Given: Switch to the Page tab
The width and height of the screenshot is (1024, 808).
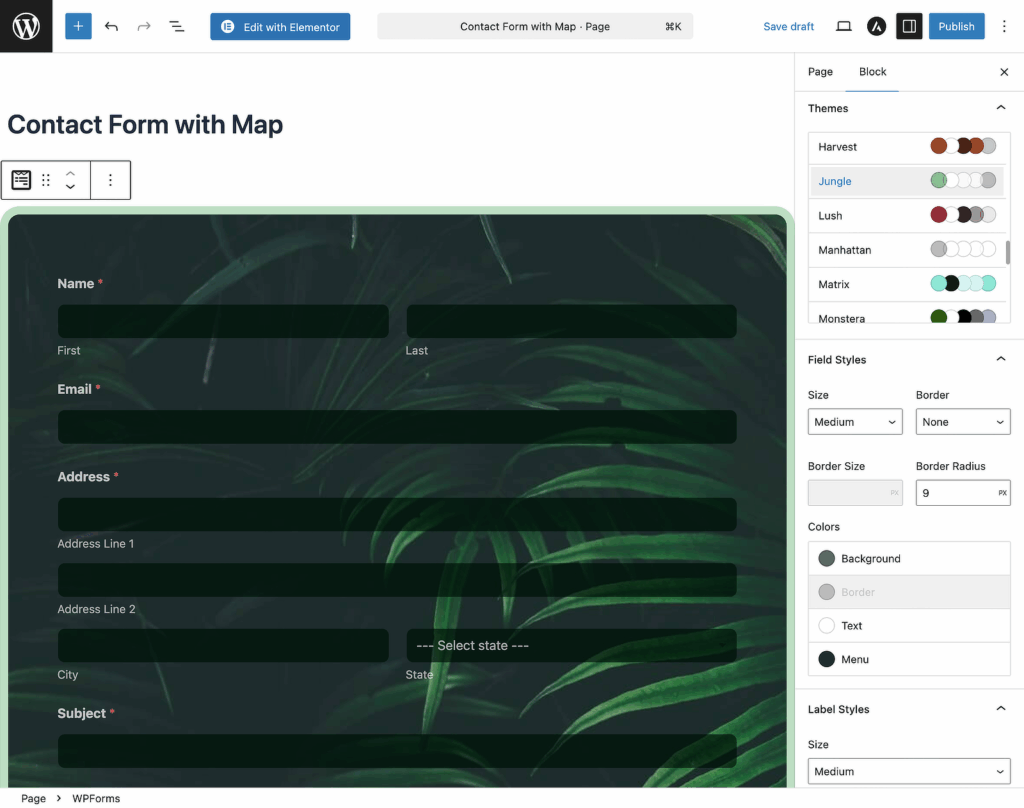Looking at the screenshot, I should coord(820,72).
